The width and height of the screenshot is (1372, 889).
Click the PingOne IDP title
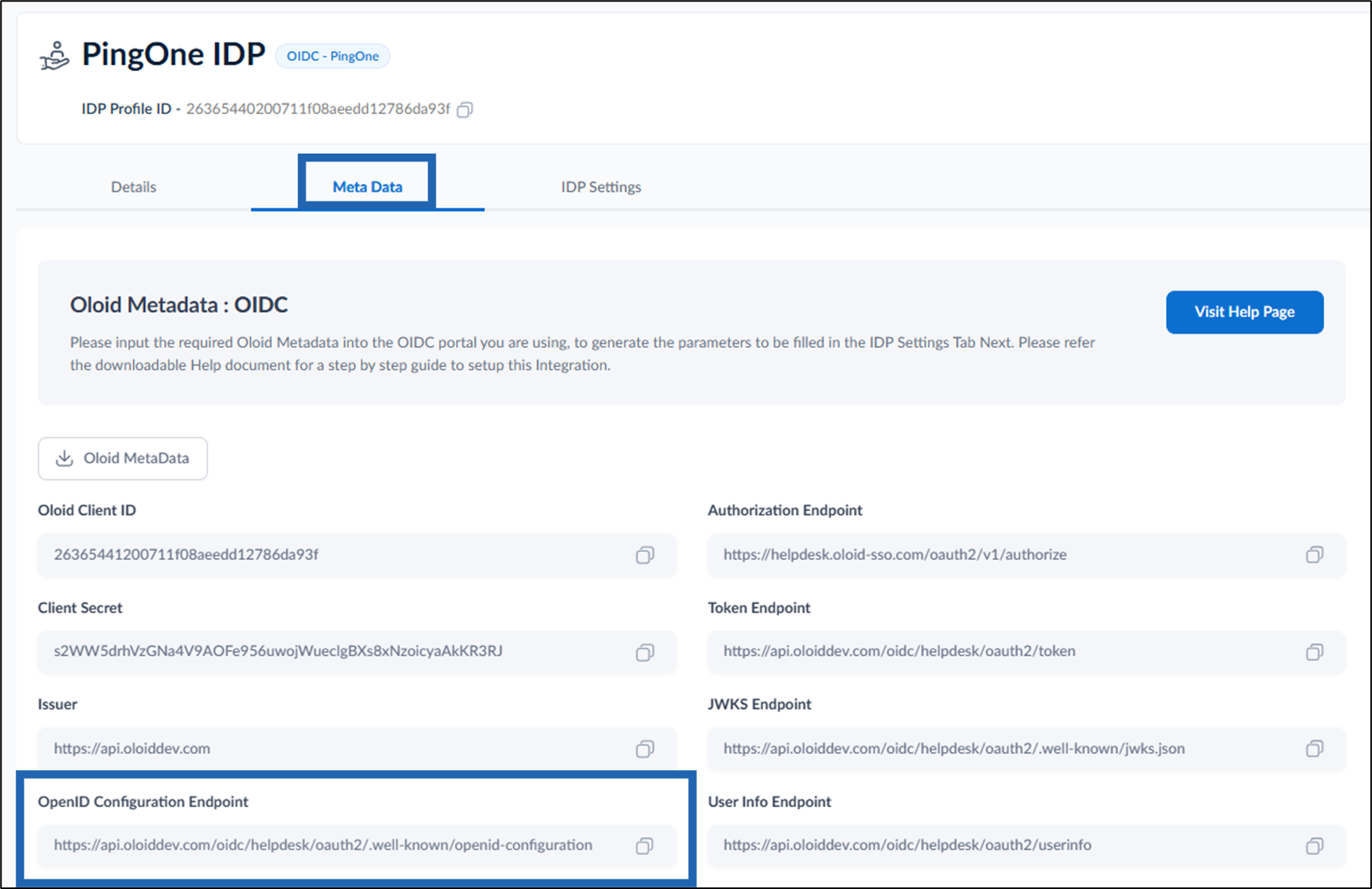173,54
